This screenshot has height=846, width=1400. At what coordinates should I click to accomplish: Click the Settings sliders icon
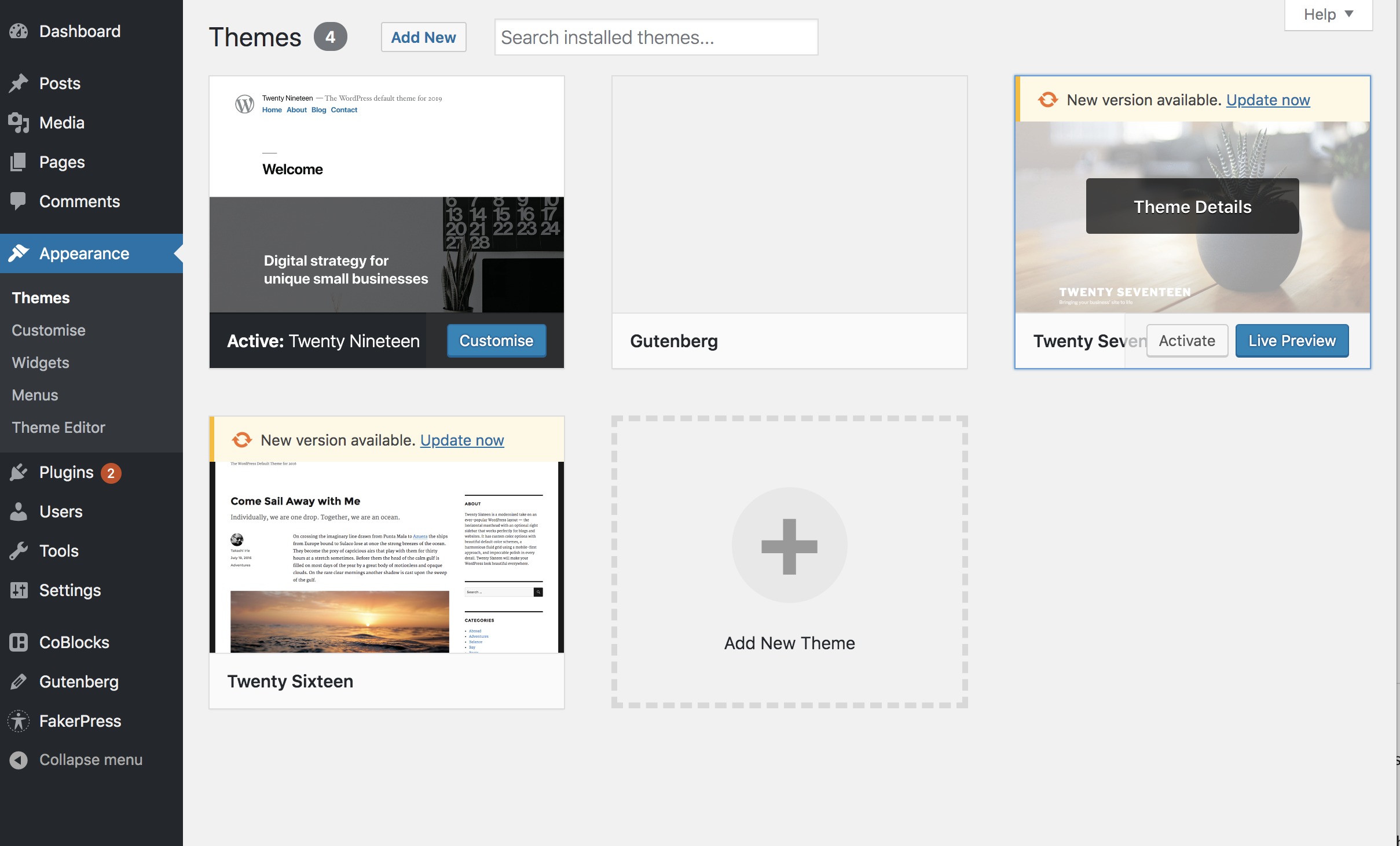(x=19, y=590)
